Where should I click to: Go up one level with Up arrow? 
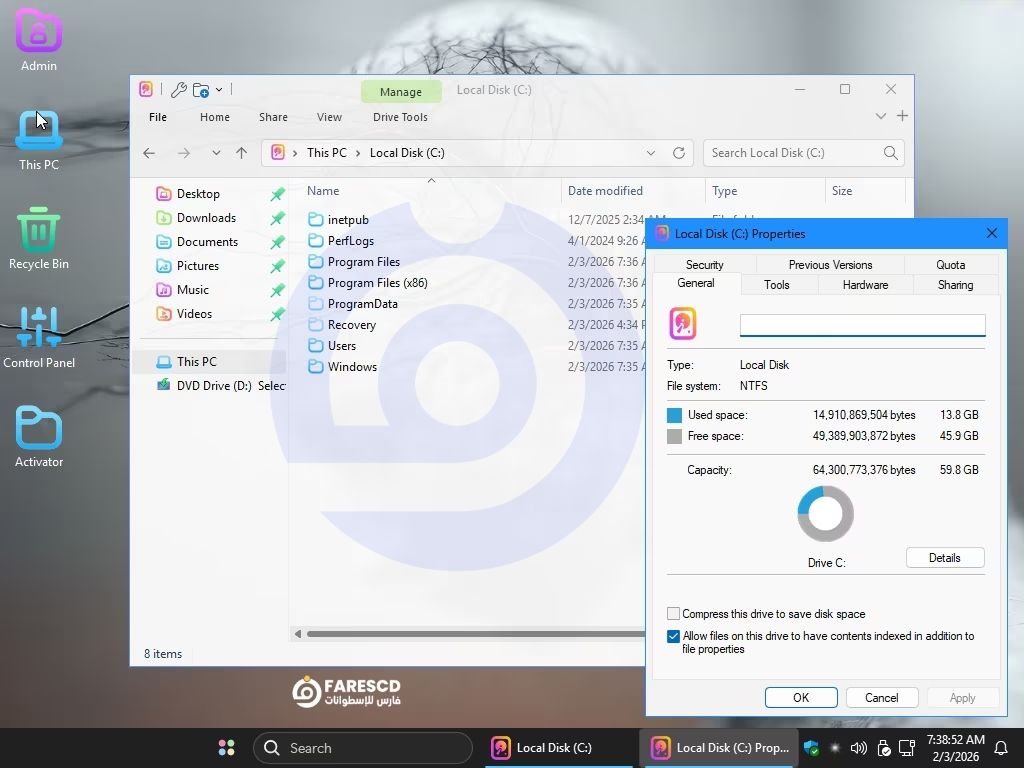(x=241, y=153)
